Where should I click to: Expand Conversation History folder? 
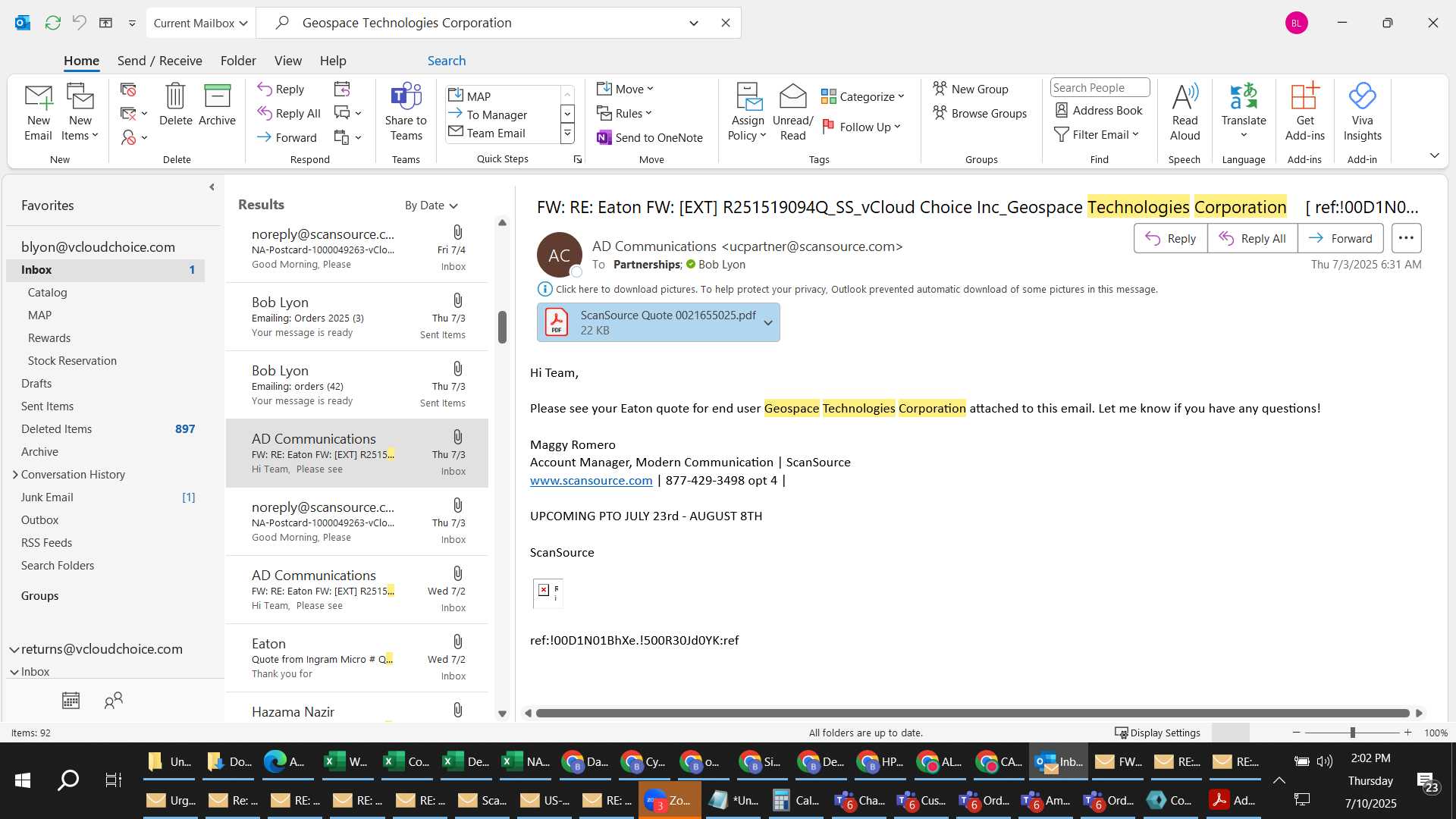click(x=15, y=475)
